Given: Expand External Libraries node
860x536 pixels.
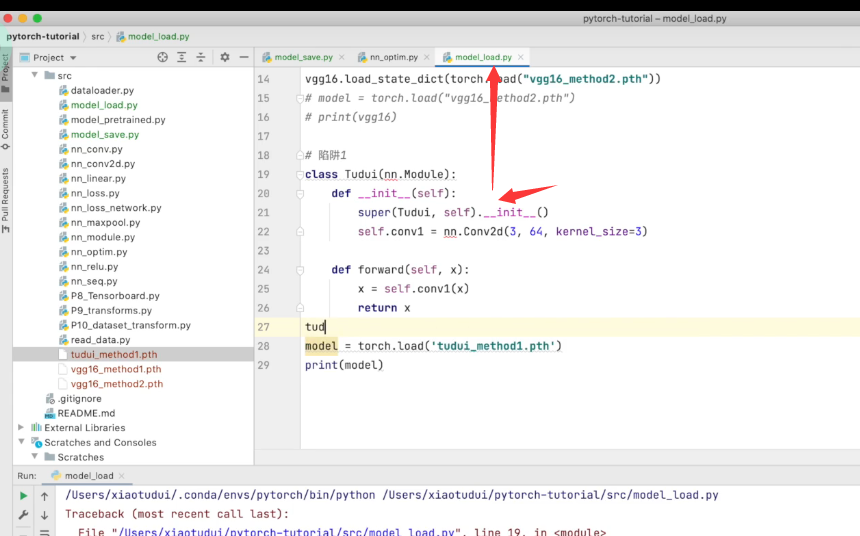Looking at the screenshot, I should click(x=21, y=427).
